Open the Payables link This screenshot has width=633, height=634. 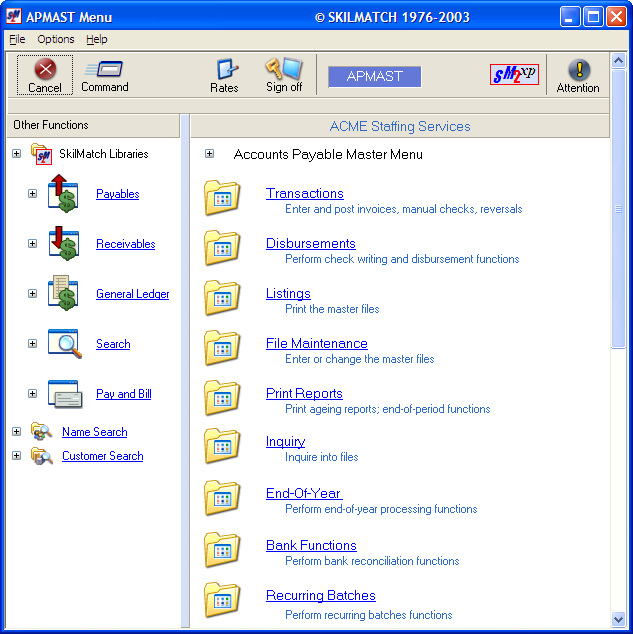point(118,194)
